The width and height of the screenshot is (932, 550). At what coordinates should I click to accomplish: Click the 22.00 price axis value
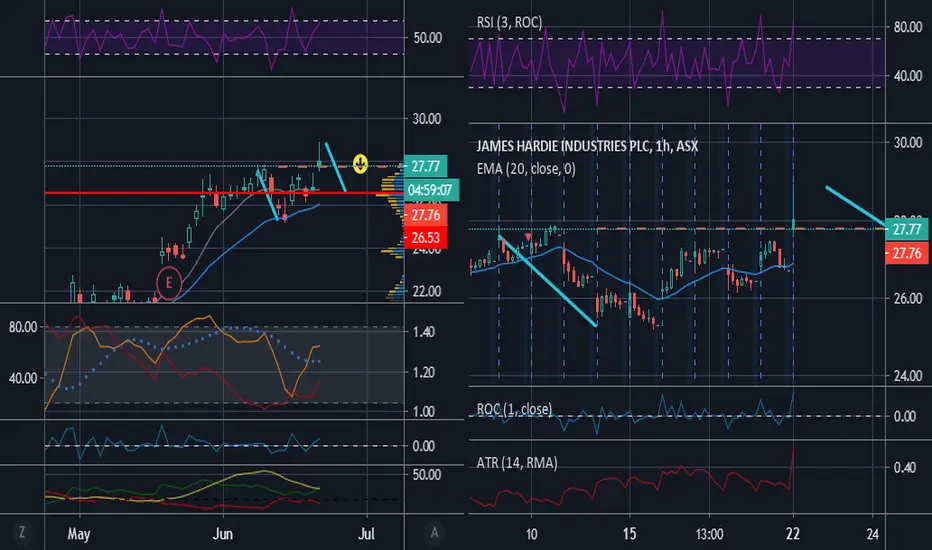click(427, 291)
